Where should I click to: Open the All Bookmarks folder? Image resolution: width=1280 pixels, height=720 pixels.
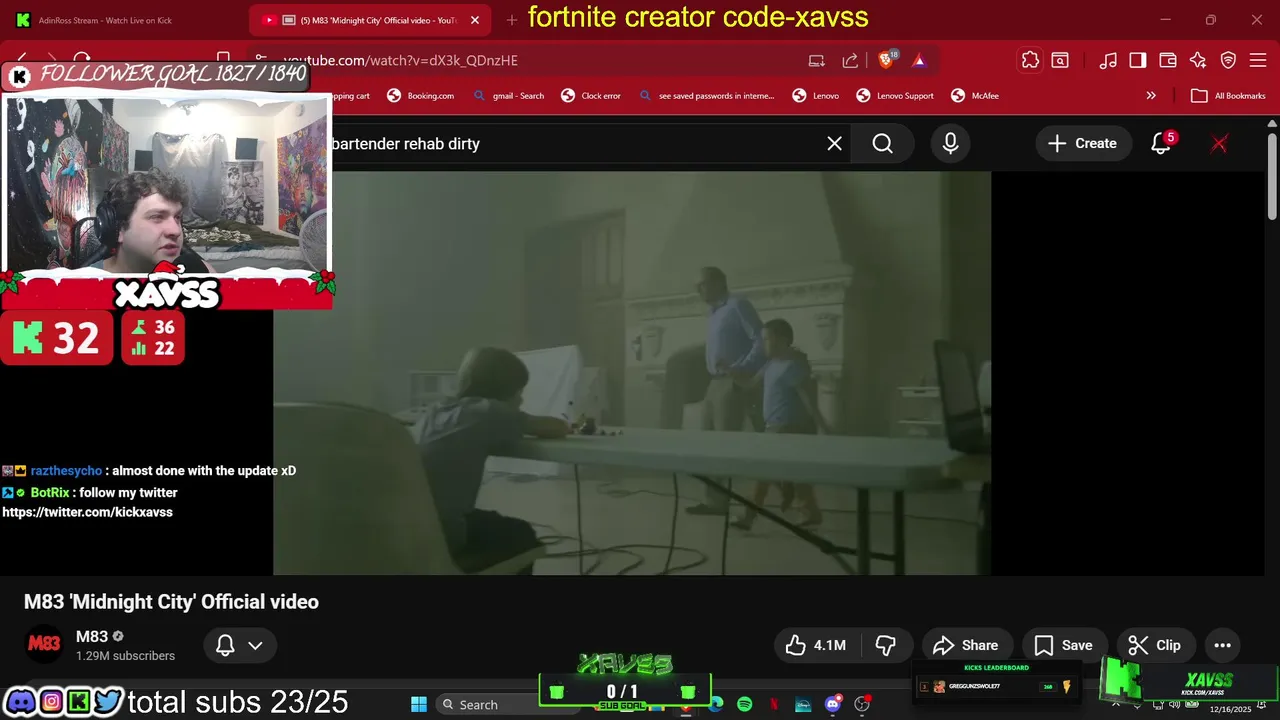pyautogui.click(x=1229, y=96)
